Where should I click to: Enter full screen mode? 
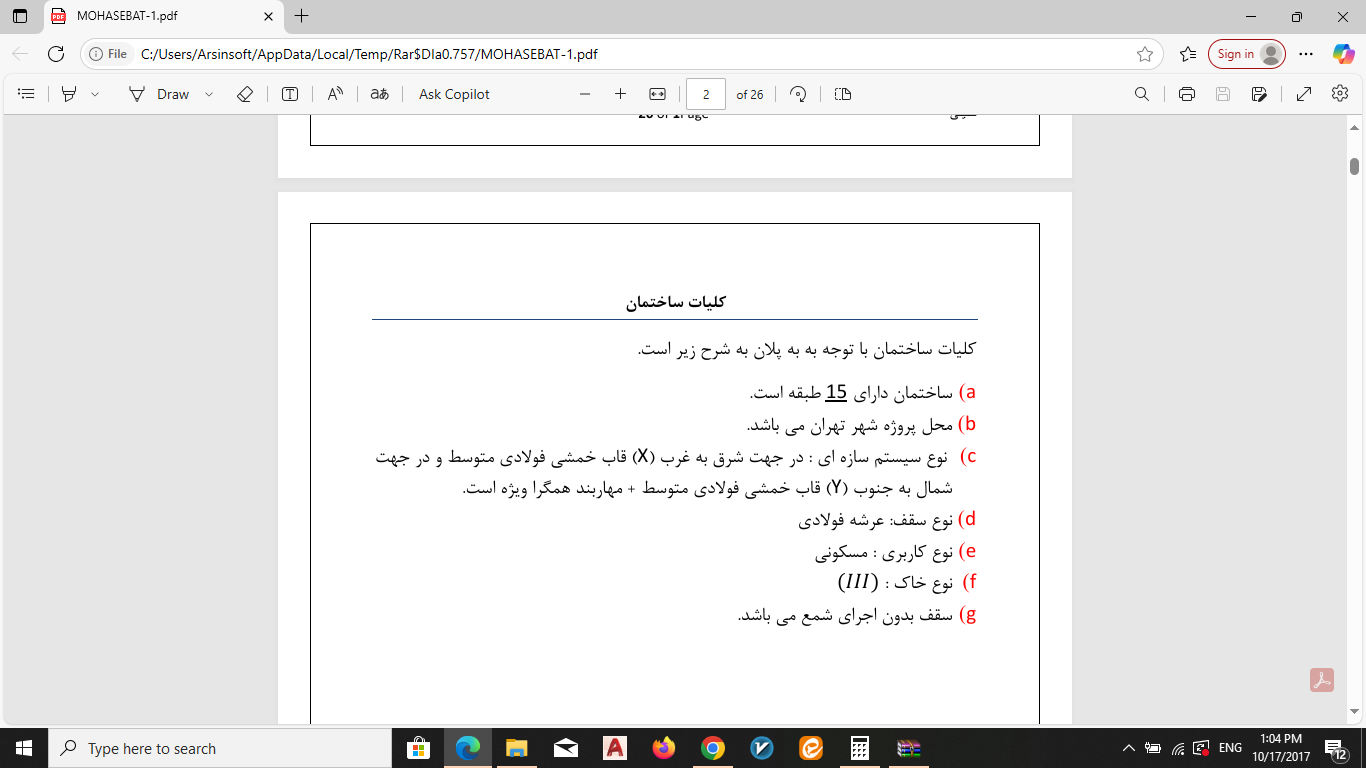click(x=1304, y=94)
